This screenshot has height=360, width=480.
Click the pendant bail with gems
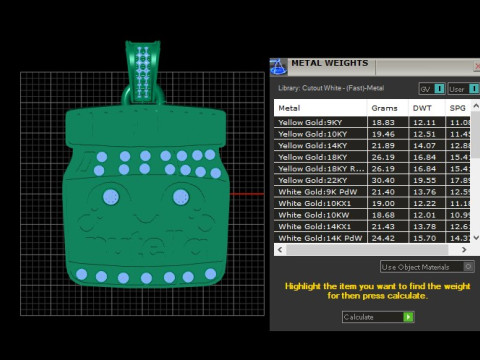coord(143,72)
